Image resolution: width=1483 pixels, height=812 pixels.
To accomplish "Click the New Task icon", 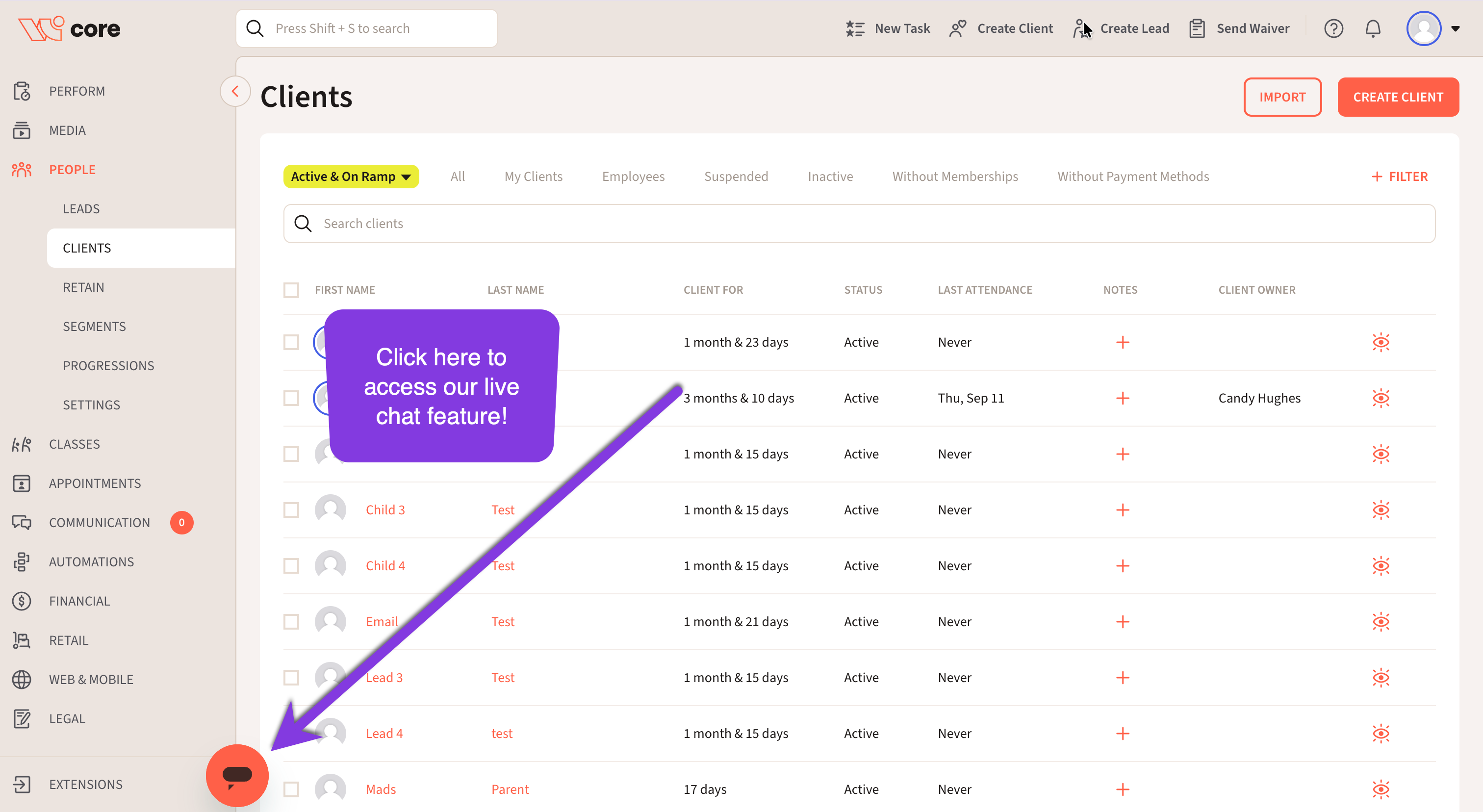I will (x=855, y=28).
